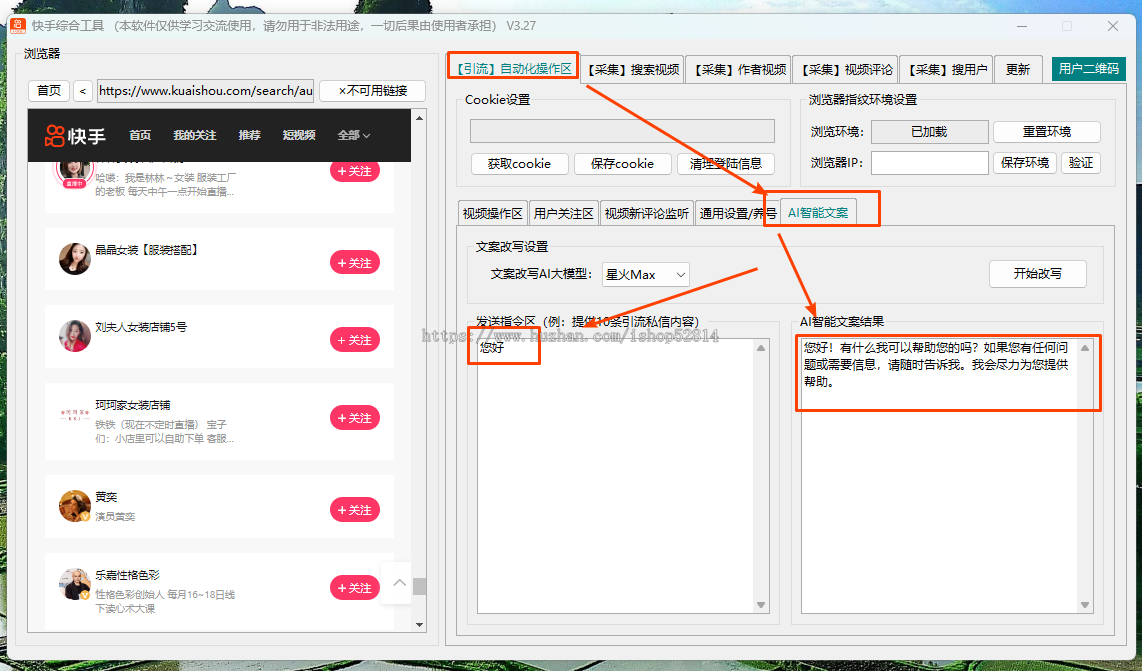Click the ×不可用链接 button
Screen dimensions: 1142x671
[373, 90]
